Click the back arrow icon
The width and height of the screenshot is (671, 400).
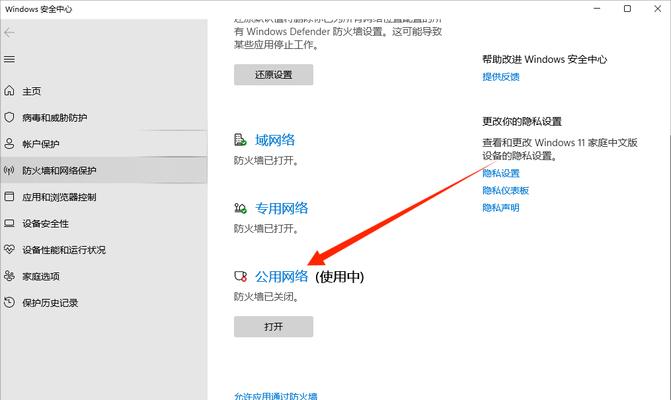9,33
